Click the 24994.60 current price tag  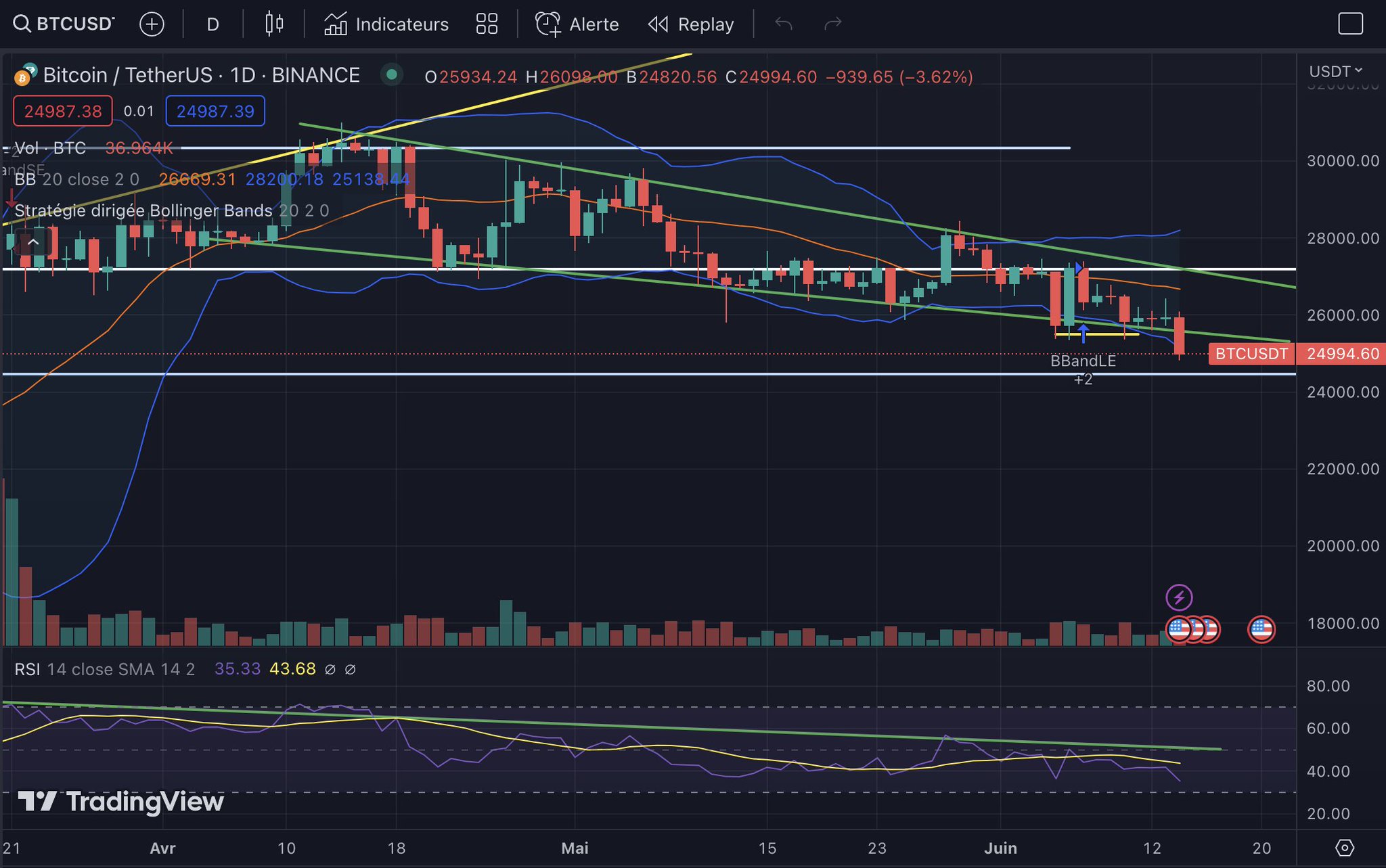click(1343, 354)
